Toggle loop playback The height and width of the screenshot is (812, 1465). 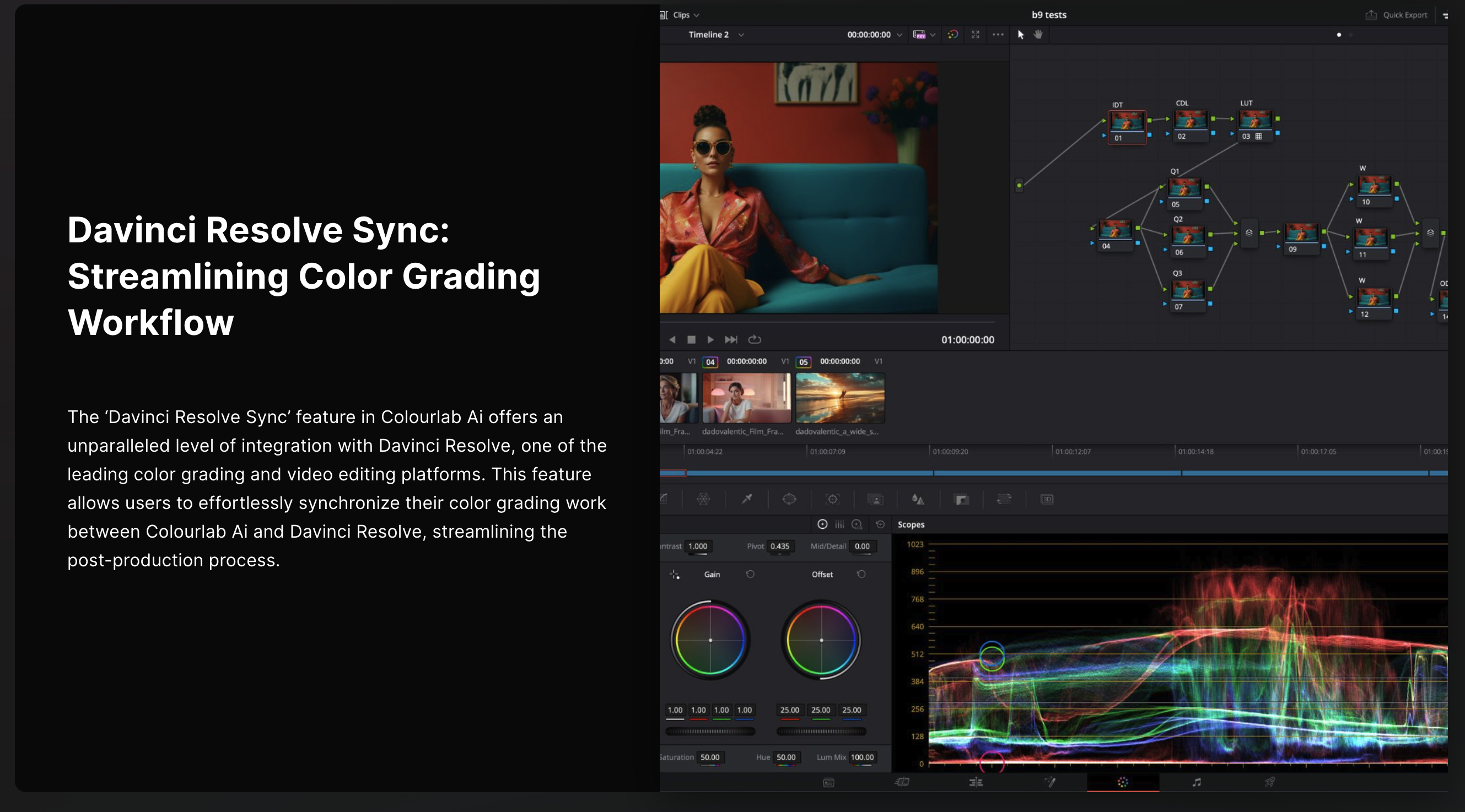click(755, 339)
